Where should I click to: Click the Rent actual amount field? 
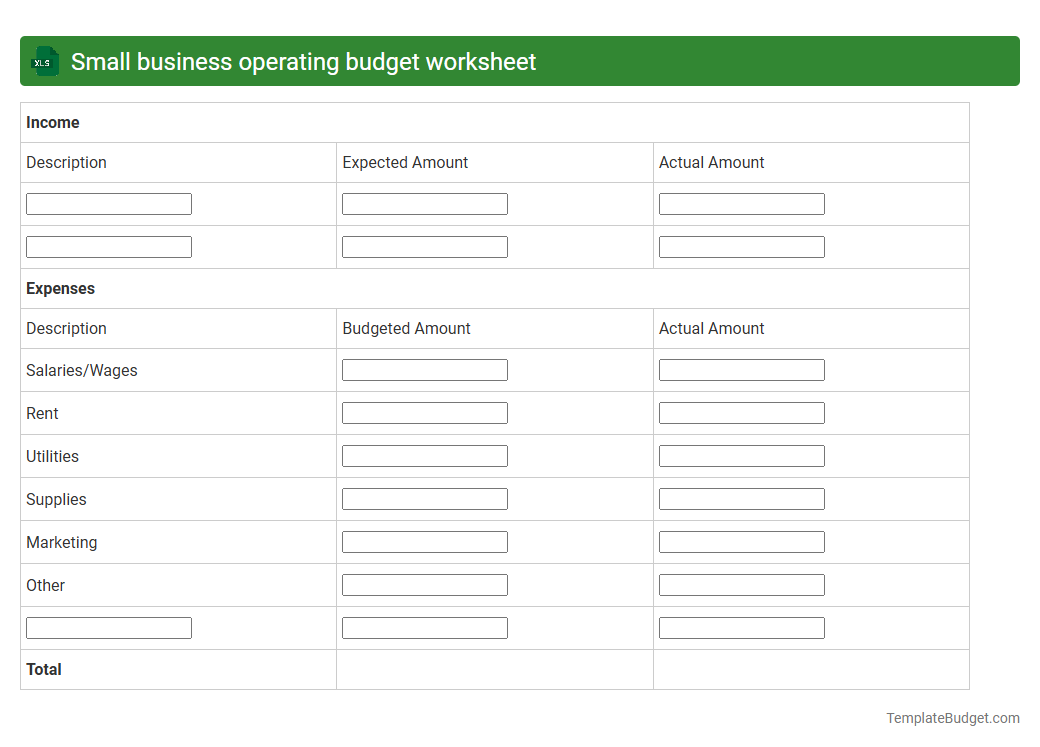[x=741, y=412]
